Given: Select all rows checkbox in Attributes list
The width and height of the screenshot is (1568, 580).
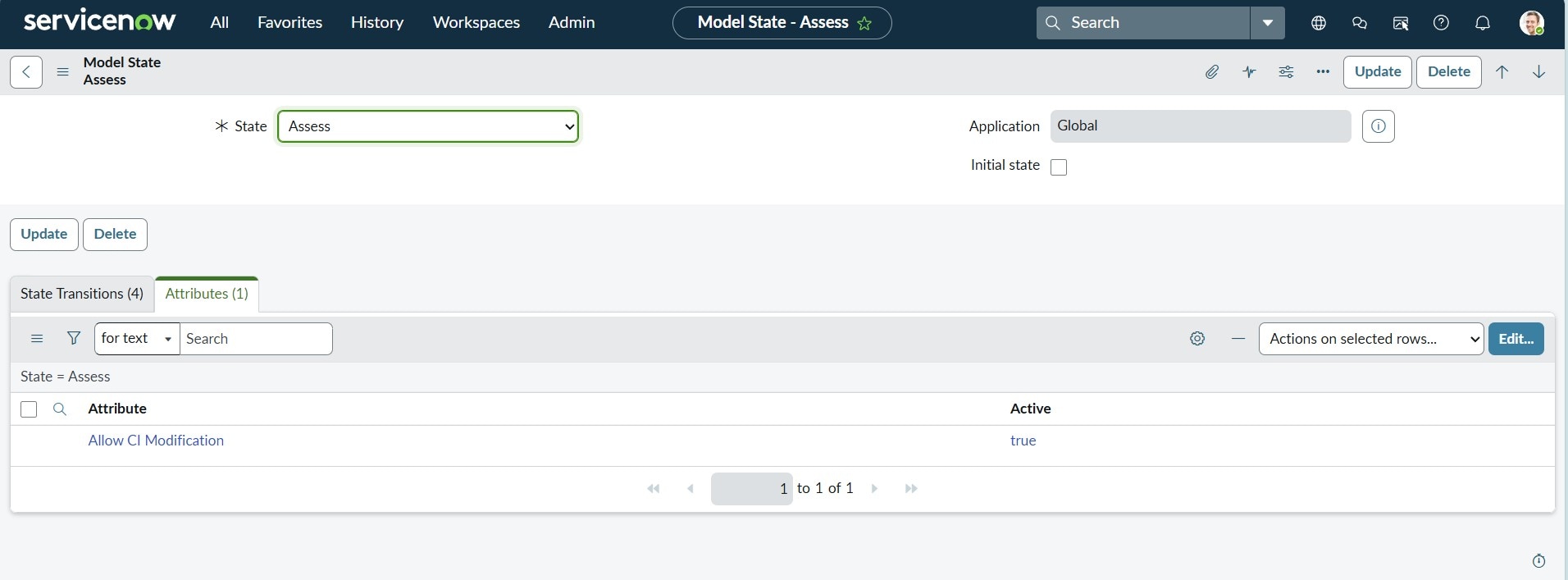Looking at the screenshot, I should pos(29,409).
